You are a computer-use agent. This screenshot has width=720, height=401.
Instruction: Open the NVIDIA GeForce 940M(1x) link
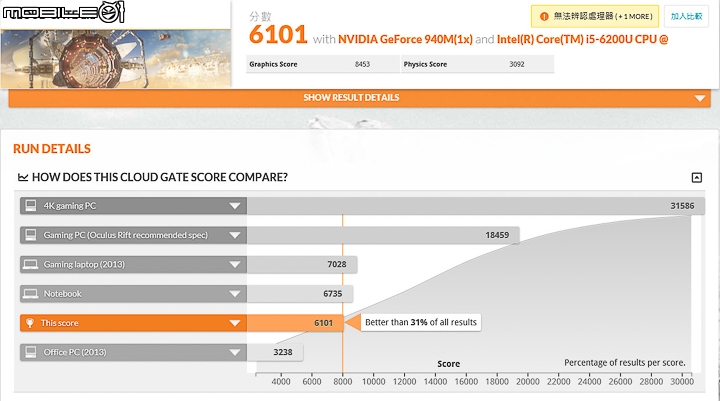(405, 40)
